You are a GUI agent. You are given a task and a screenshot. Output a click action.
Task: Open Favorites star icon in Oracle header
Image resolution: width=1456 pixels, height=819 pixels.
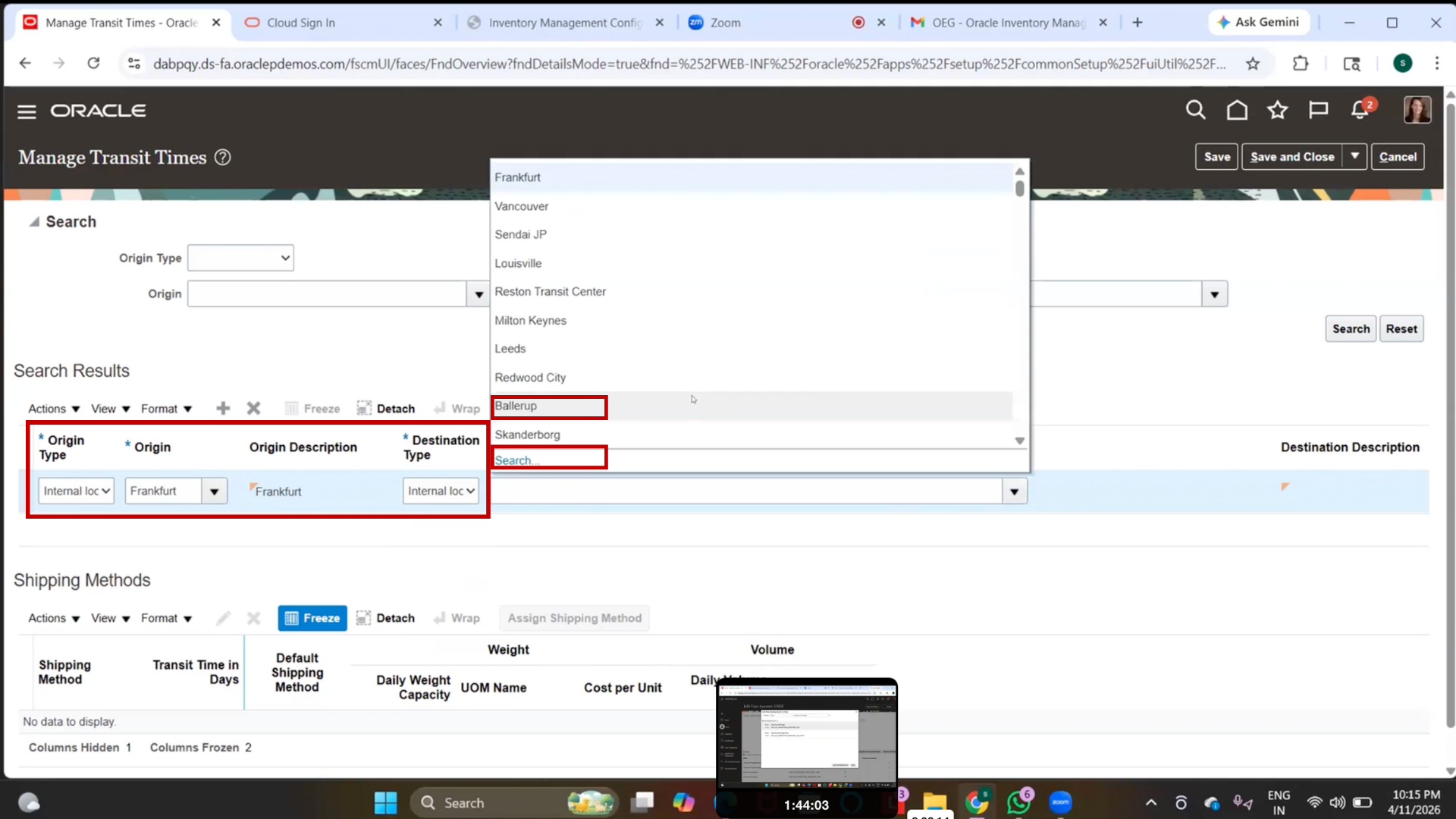pyautogui.click(x=1278, y=111)
